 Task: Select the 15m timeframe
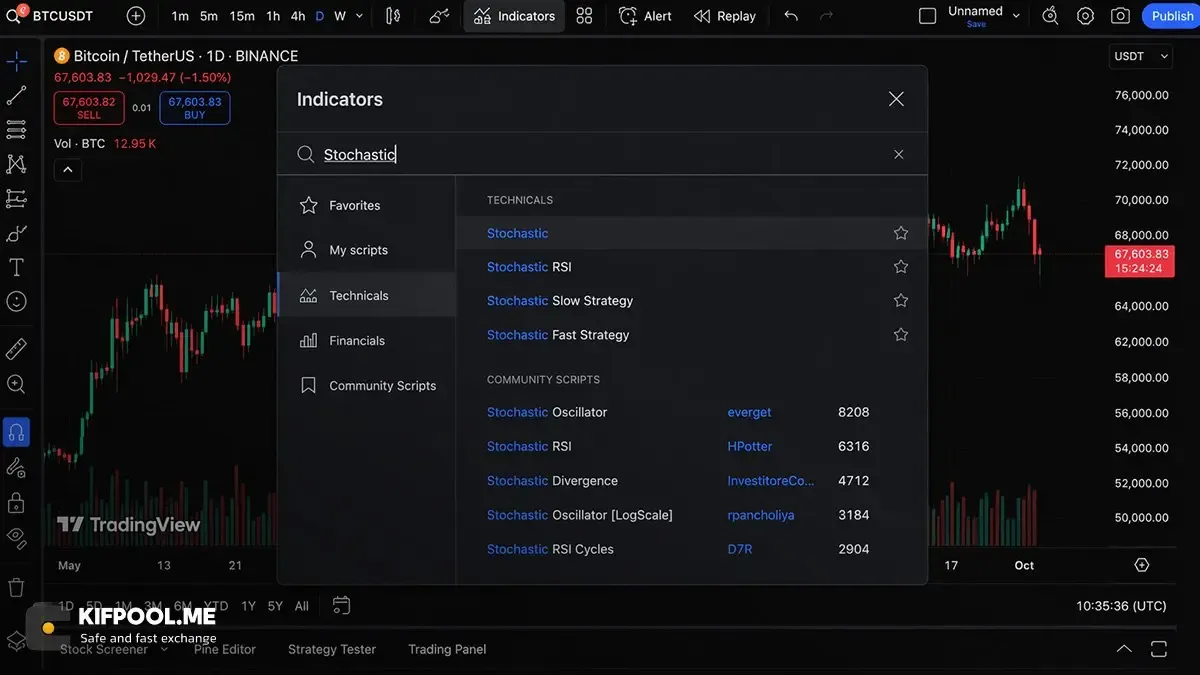[x=242, y=16]
